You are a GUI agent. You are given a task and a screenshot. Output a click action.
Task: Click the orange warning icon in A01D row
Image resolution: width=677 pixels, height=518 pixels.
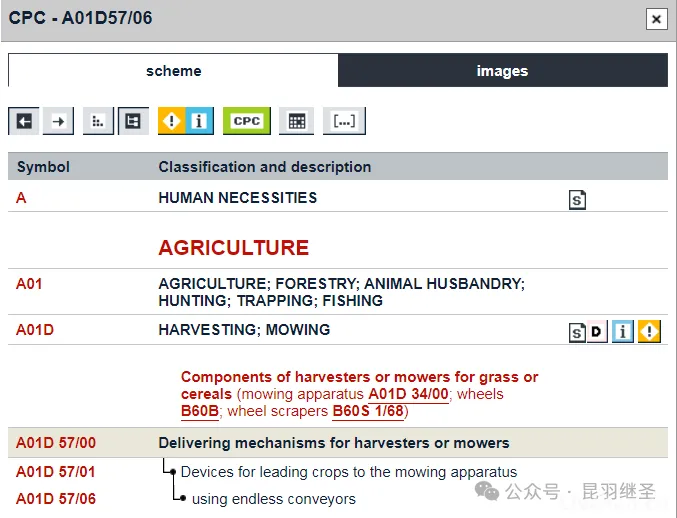[x=650, y=332]
